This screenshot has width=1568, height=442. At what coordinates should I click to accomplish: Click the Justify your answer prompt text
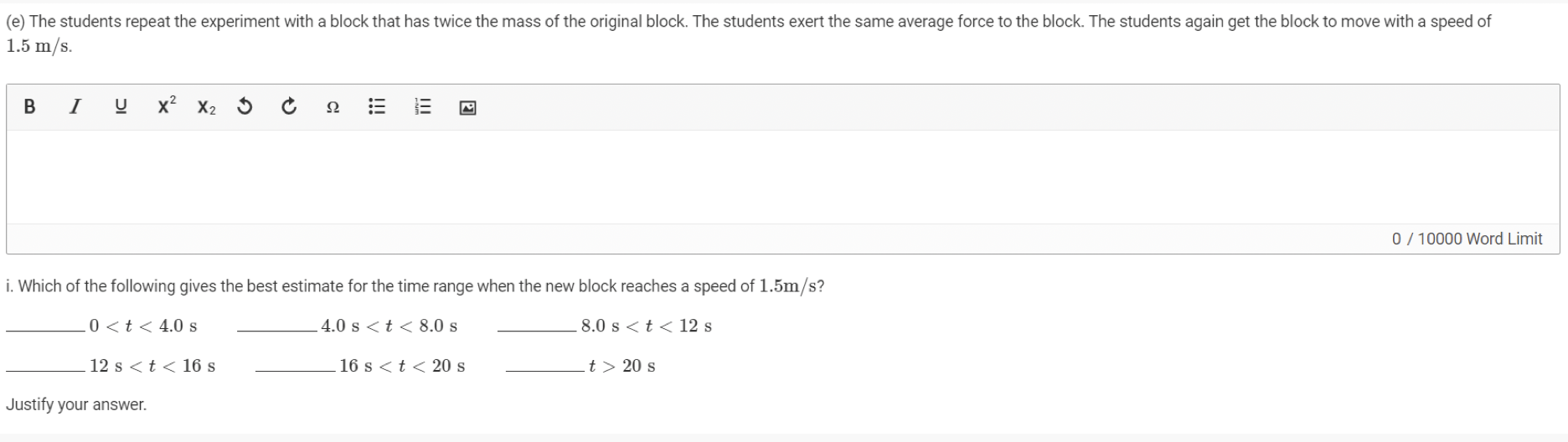tap(76, 405)
